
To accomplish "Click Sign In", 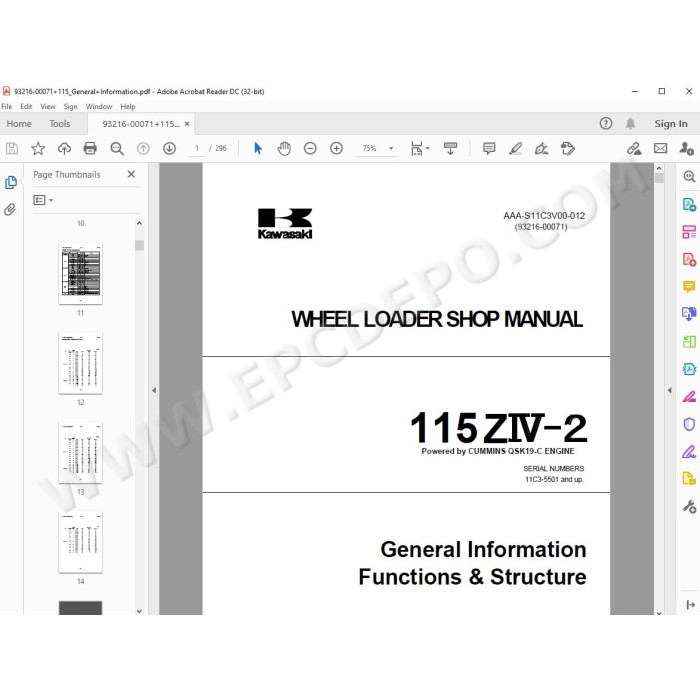I will [671, 124].
